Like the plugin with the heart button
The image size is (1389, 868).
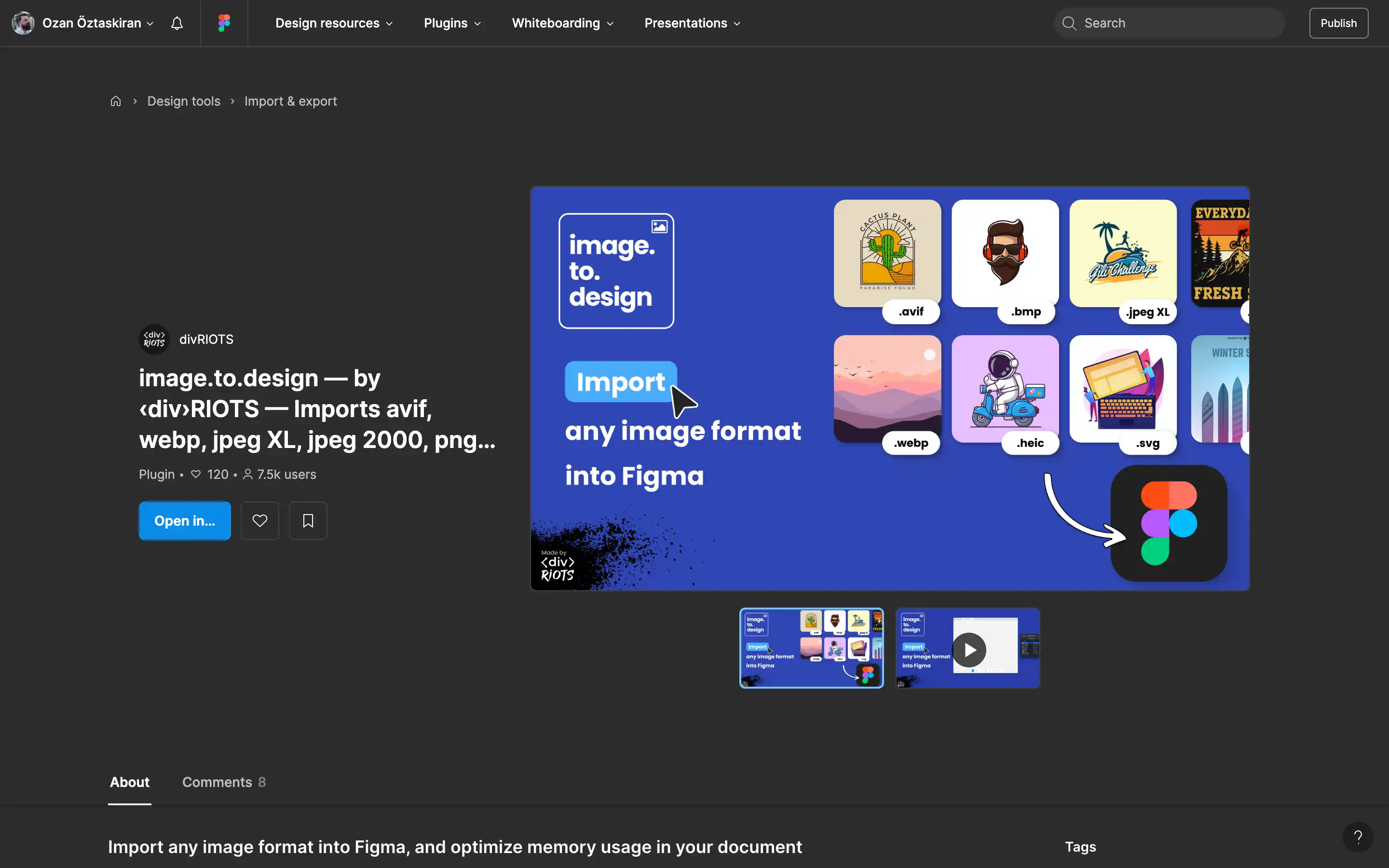click(x=259, y=520)
